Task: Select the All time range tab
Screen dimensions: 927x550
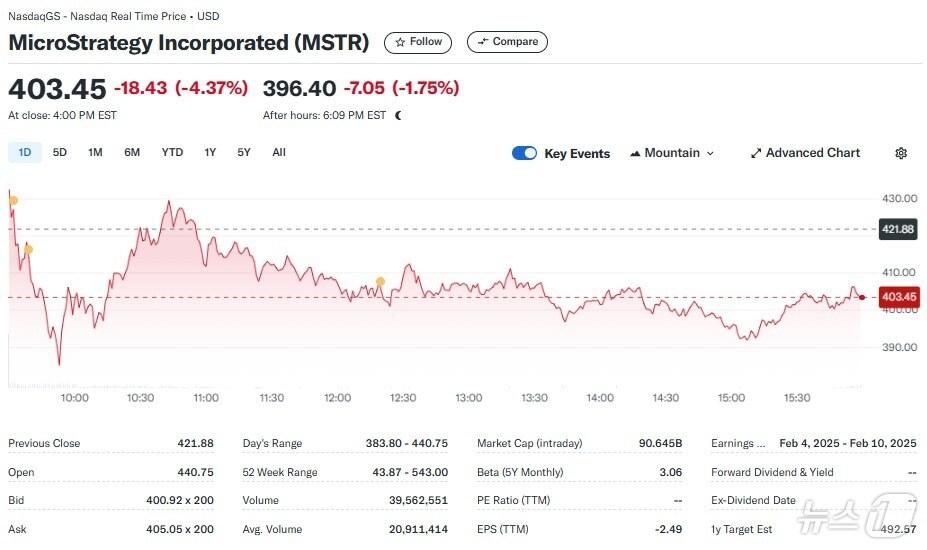Action: [x=279, y=152]
